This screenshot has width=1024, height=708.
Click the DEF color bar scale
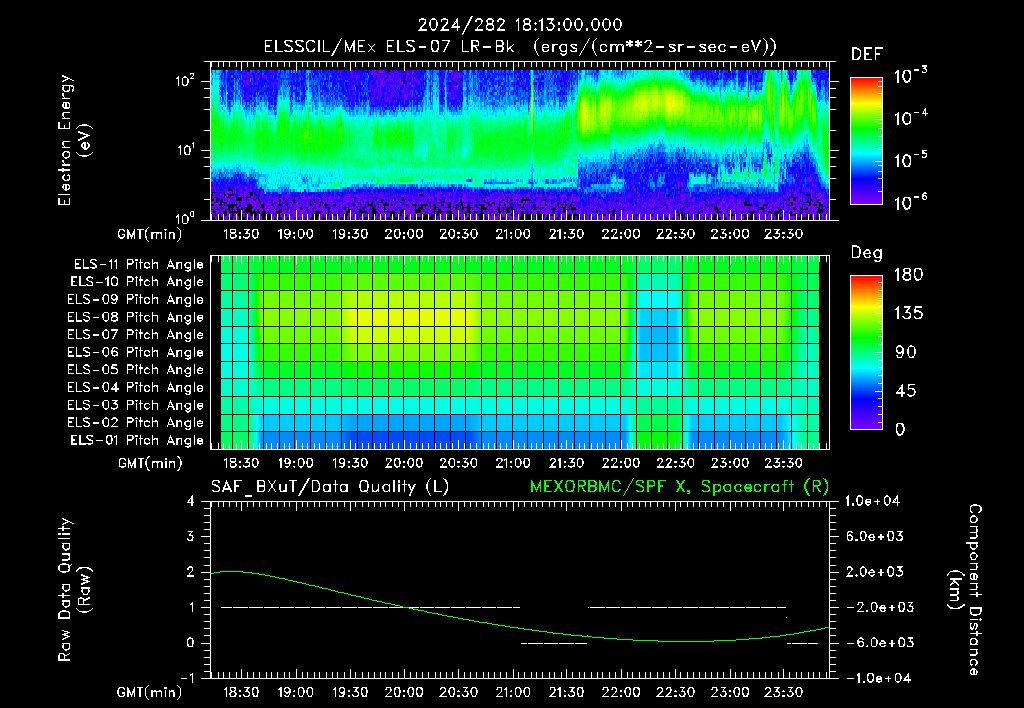[866, 140]
